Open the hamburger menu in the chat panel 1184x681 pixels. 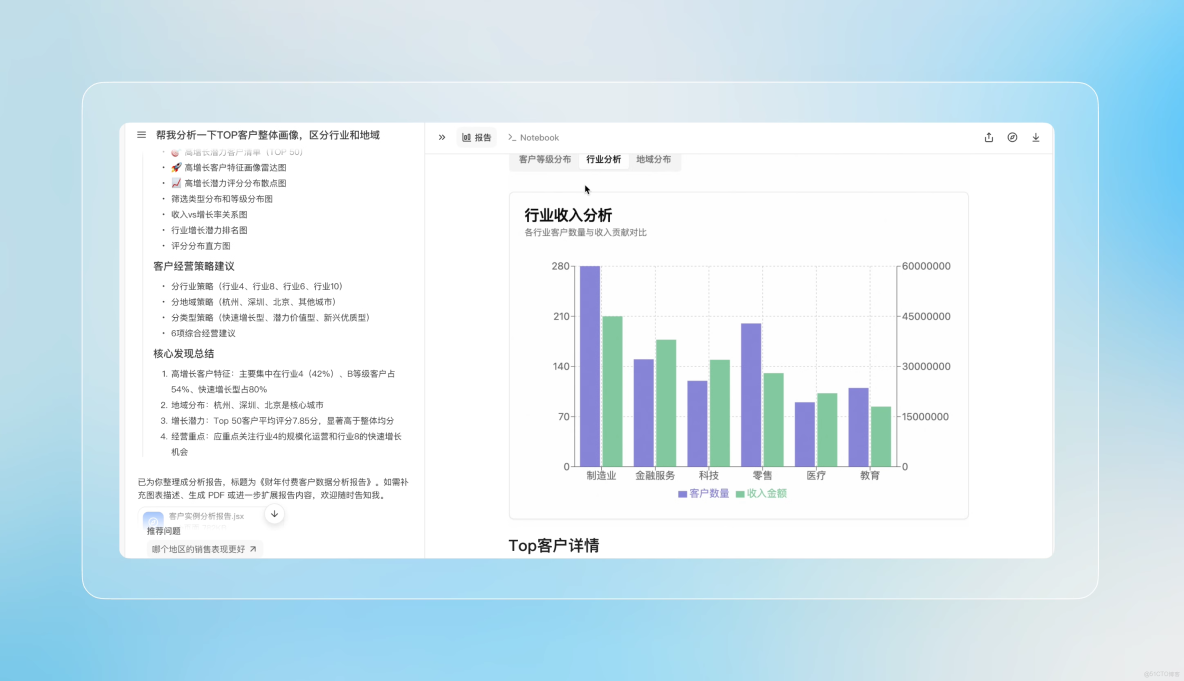[x=141, y=134]
